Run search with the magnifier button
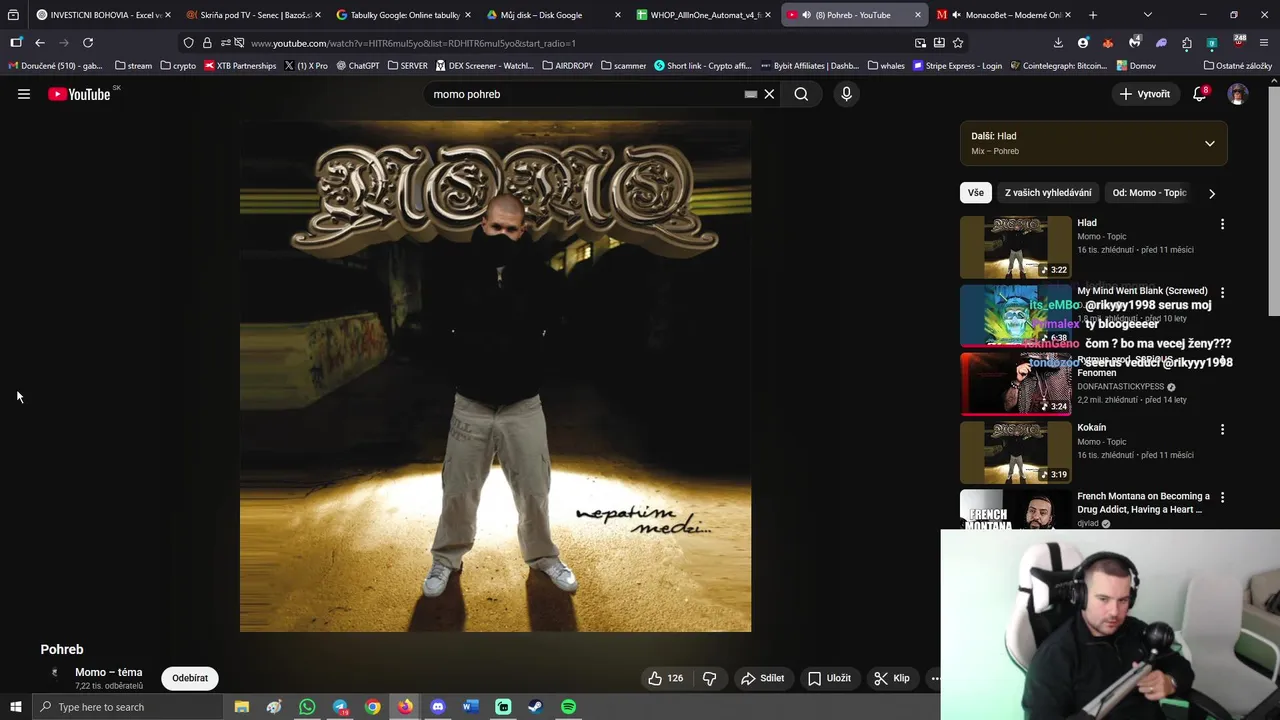The height and width of the screenshot is (720, 1280). click(801, 94)
